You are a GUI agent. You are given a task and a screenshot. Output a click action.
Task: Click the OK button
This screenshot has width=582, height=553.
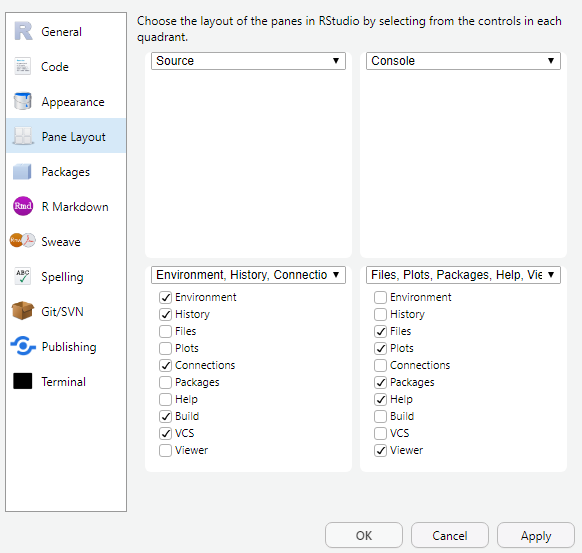[x=364, y=536]
